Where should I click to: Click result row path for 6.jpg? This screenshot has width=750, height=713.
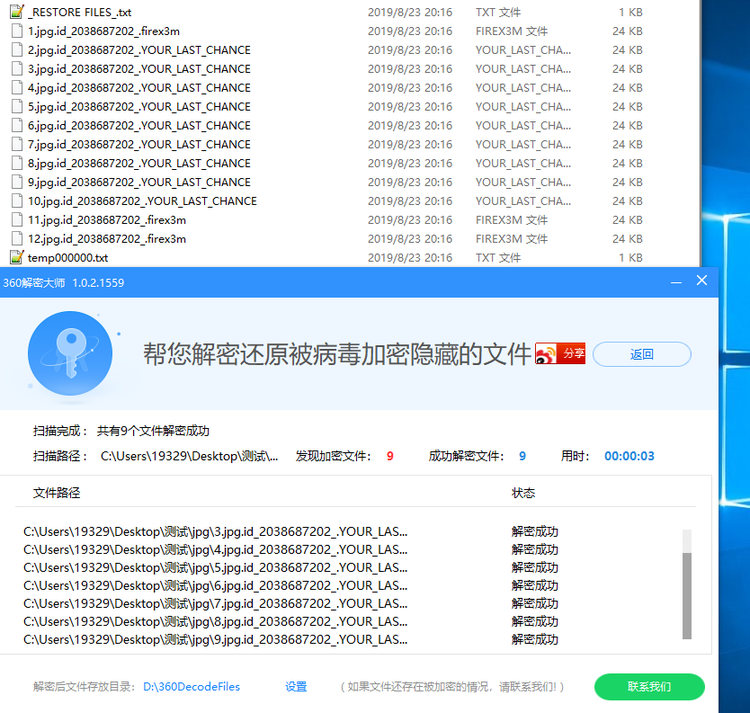(x=215, y=585)
